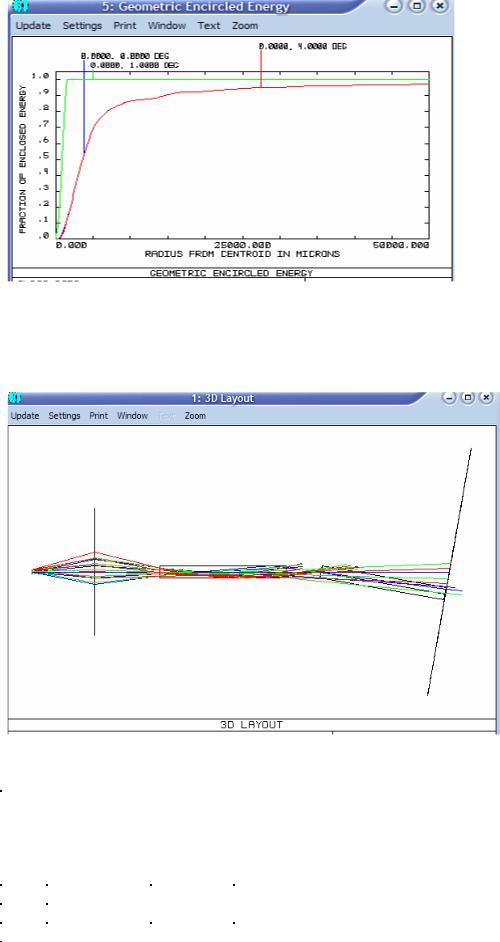Click the 1: 3D Layout title bar
The height and width of the screenshot is (942, 500).
(x=222, y=398)
